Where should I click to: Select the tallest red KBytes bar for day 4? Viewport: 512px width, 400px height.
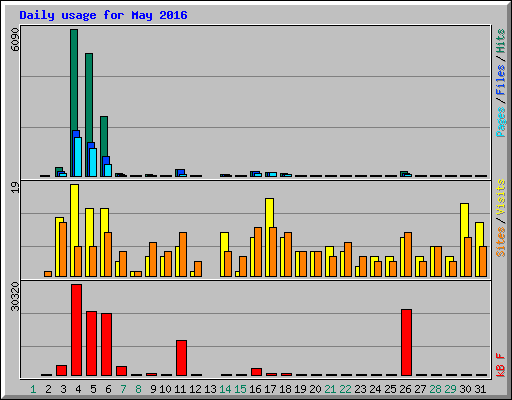[76, 330]
